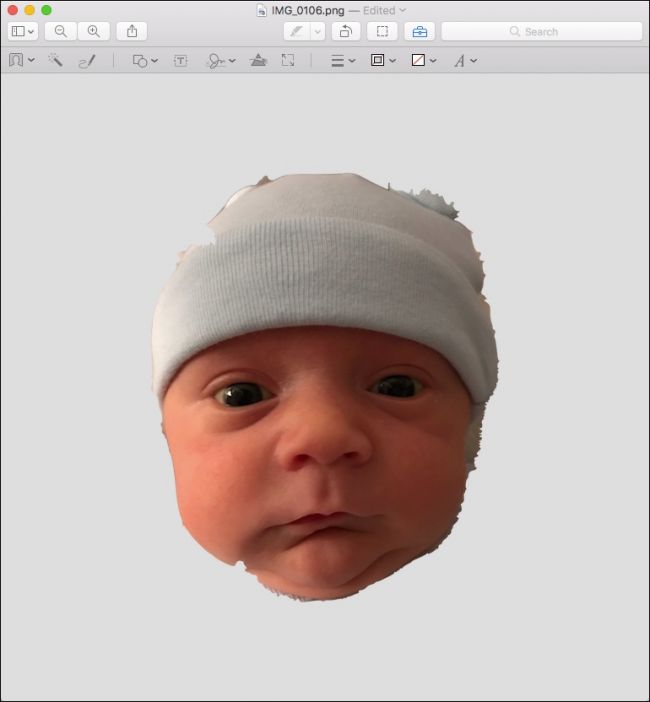Select the highlight pen tool
Image resolution: width=650 pixels, height=702 pixels.
297,31
